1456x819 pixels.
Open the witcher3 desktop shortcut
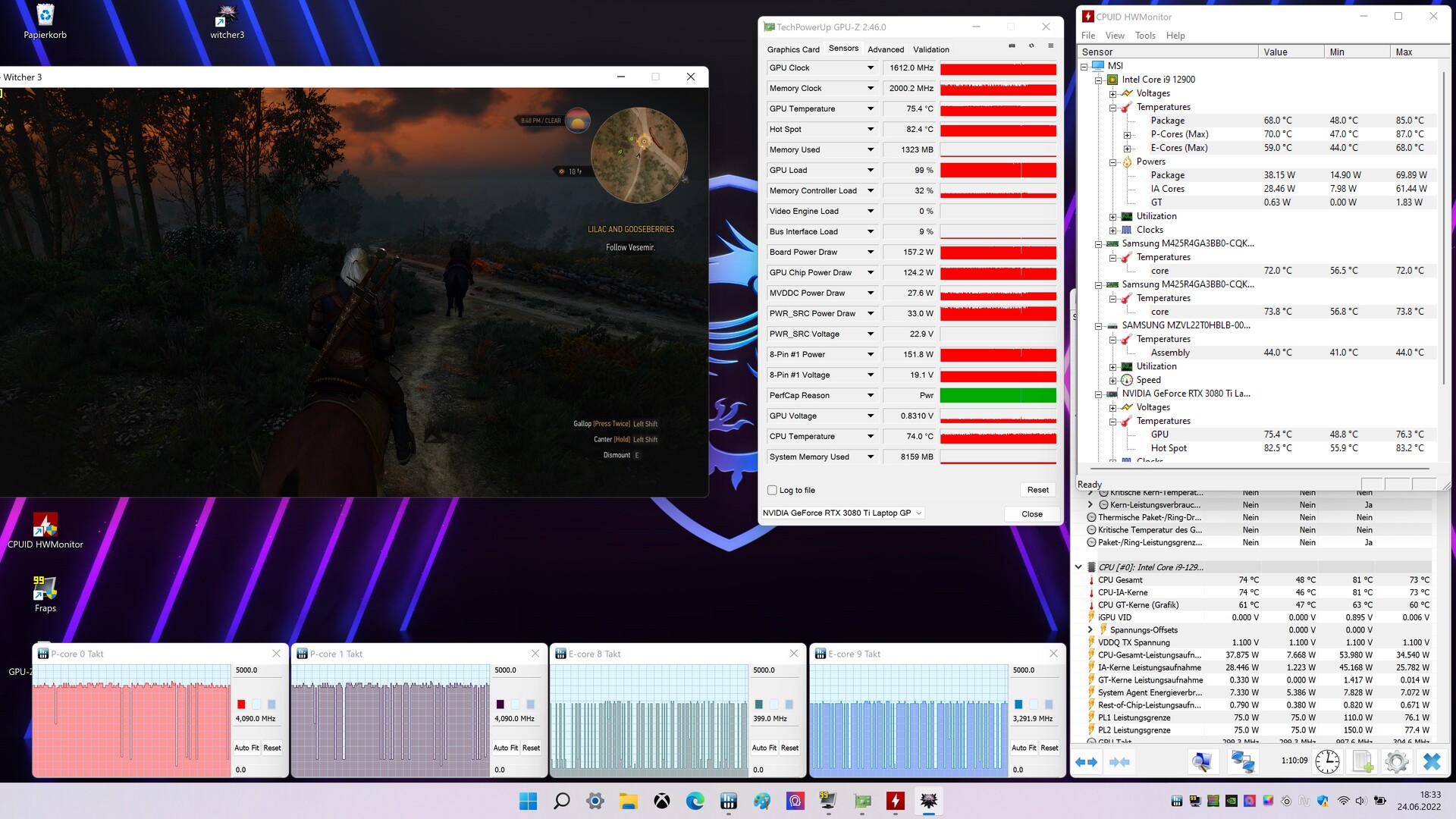(227, 21)
